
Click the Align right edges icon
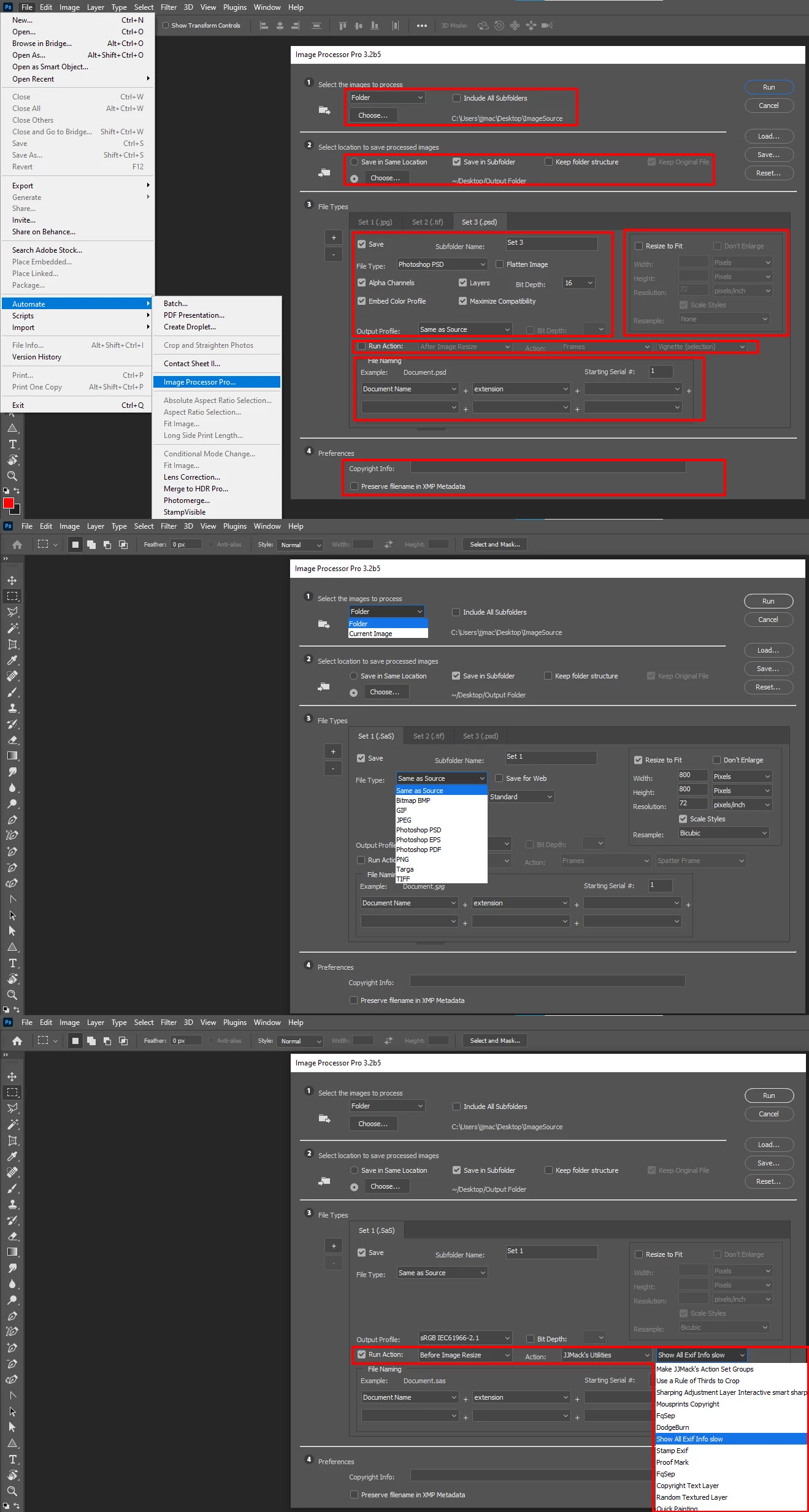coord(296,26)
